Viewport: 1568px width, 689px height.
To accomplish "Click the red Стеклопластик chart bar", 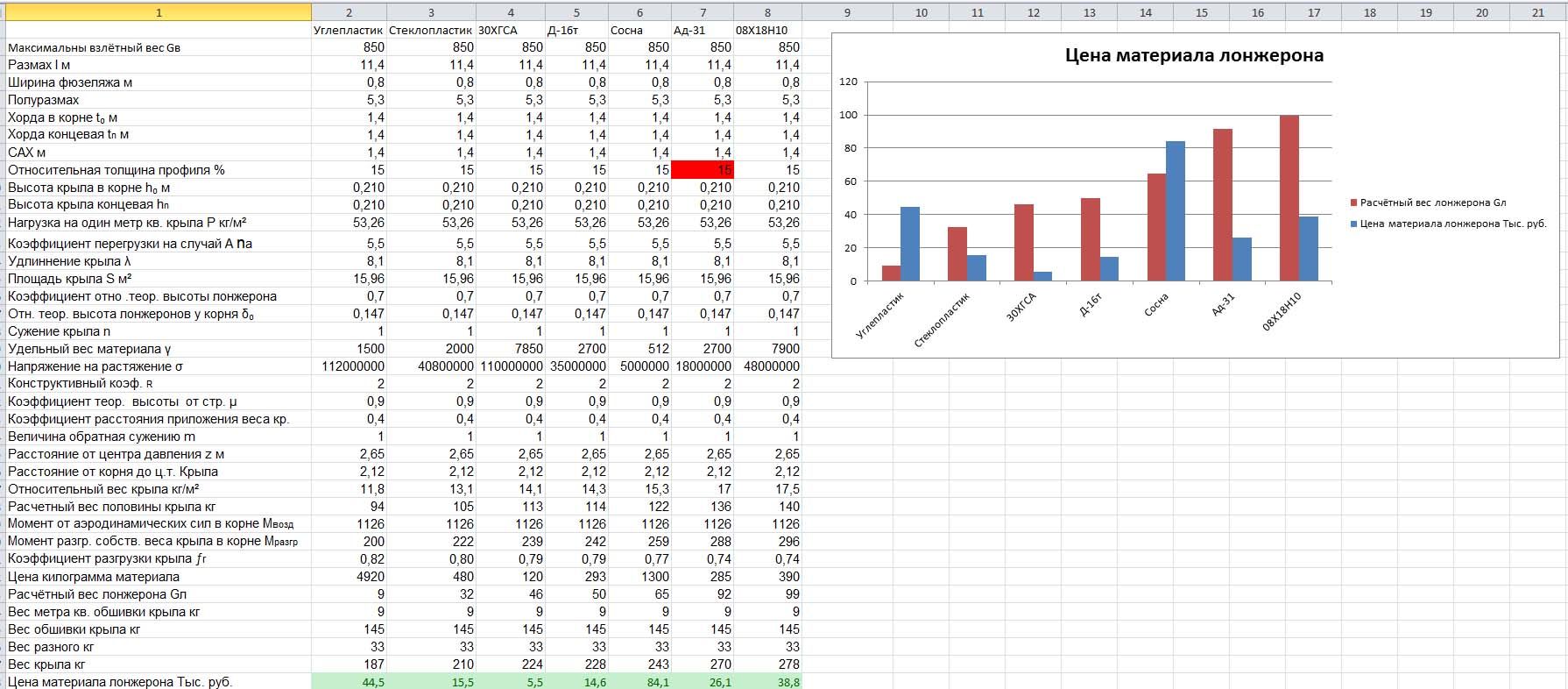I will [957, 254].
